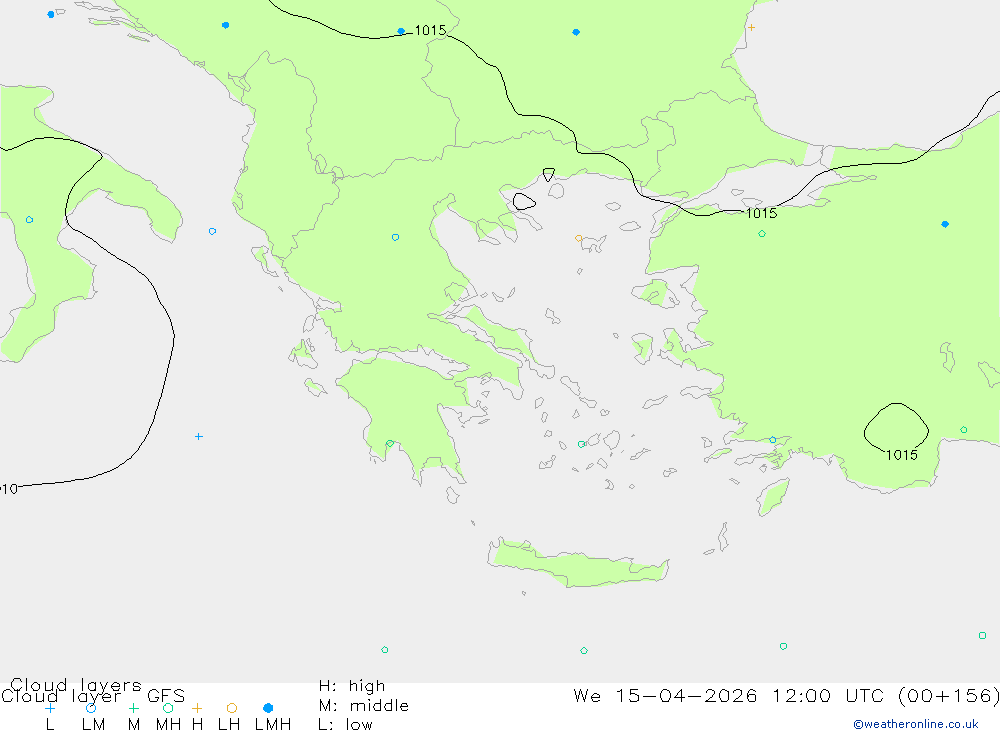This screenshot has height=733, width=1000.
Task: Select the green circle marker east of Antalya 1015 loop
Action: 964,430
